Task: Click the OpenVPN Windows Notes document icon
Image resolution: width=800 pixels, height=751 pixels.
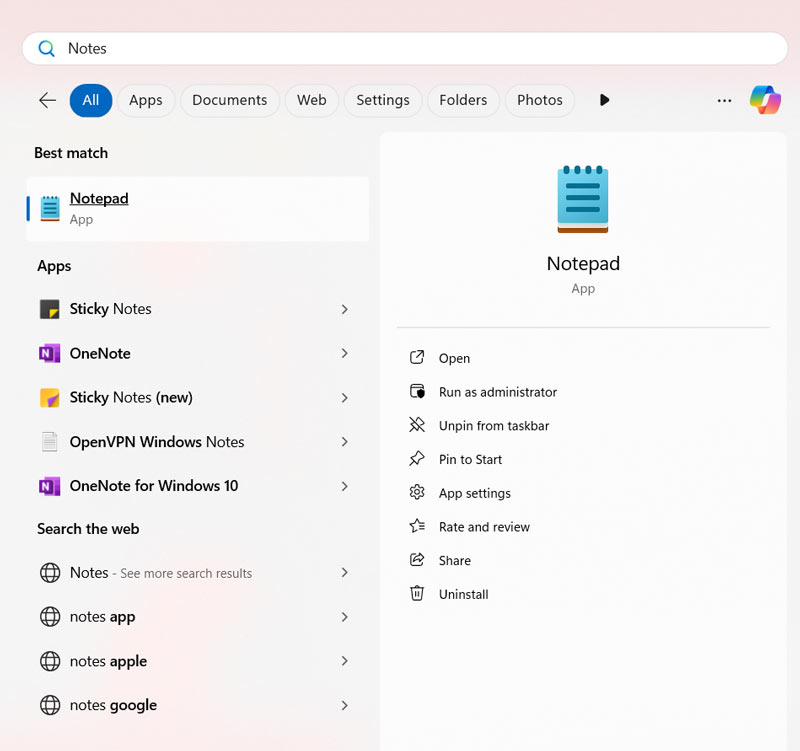Action: pyautogui.click(x=49, y=442)
